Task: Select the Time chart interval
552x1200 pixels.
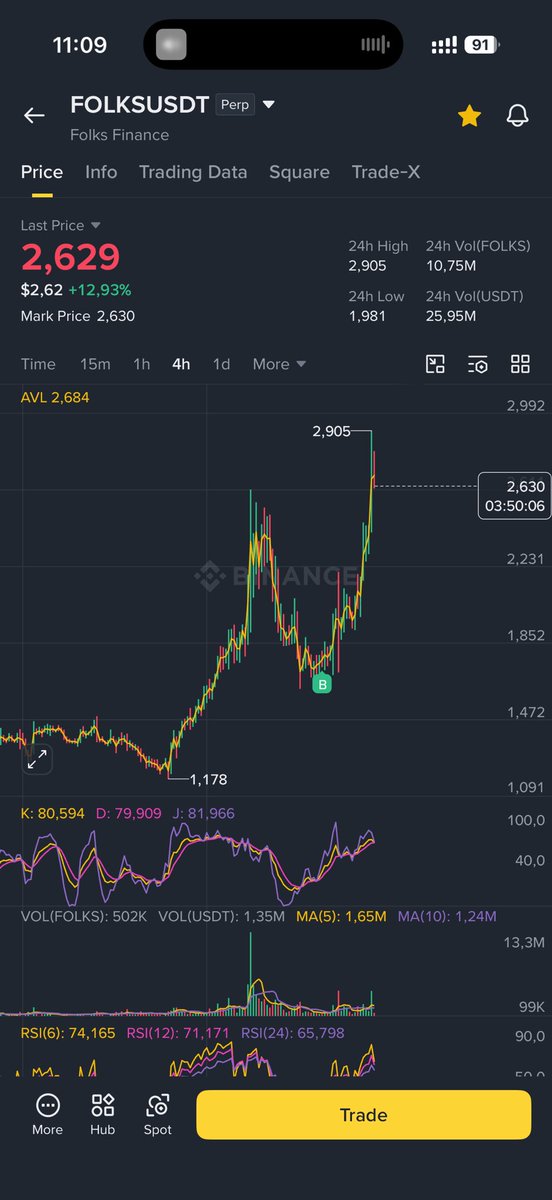Action: tap(38, 364)
